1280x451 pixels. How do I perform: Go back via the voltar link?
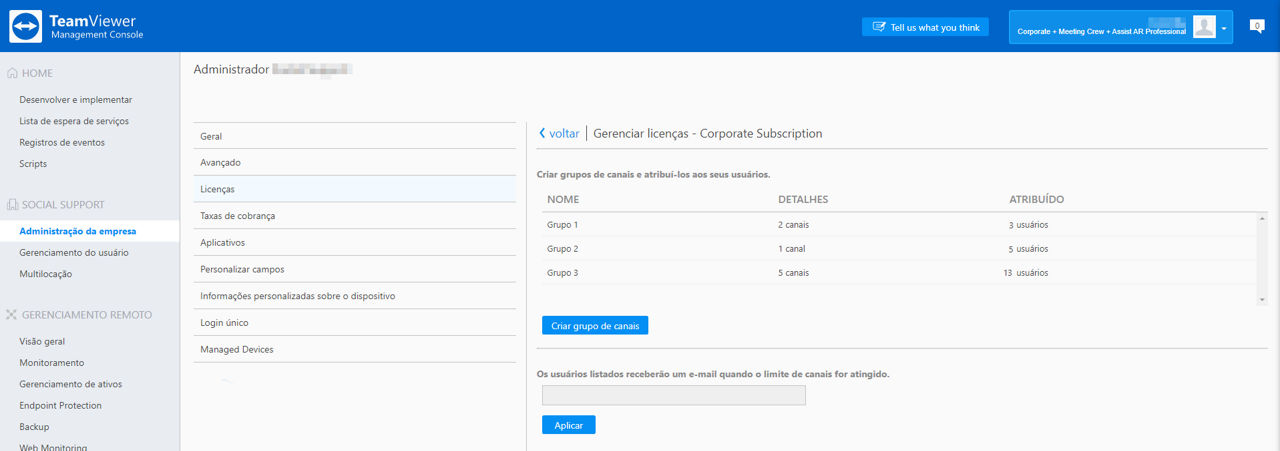pos(564,133)
